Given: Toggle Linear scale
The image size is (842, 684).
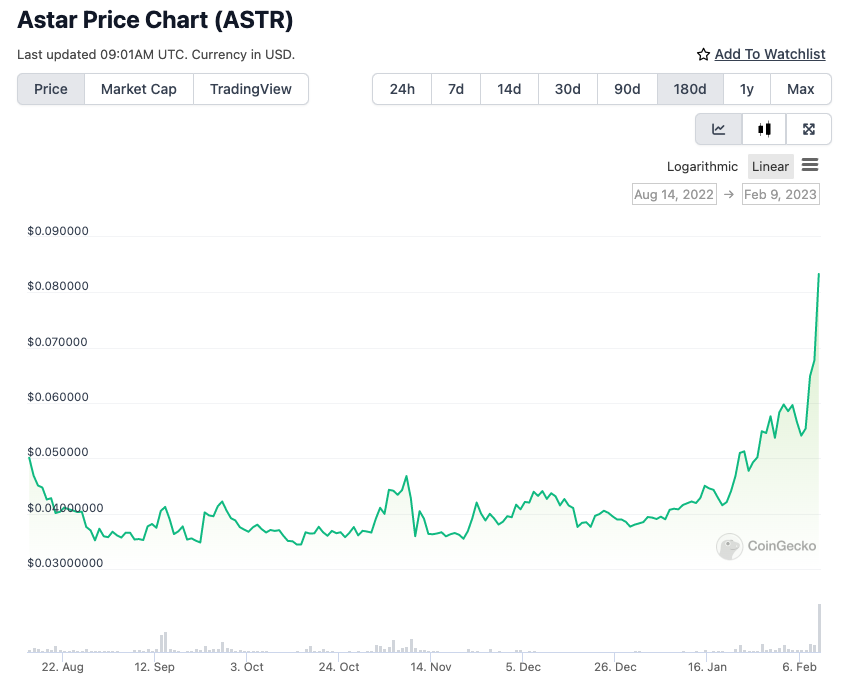Looking at the screenshot, I should point(770,166).
